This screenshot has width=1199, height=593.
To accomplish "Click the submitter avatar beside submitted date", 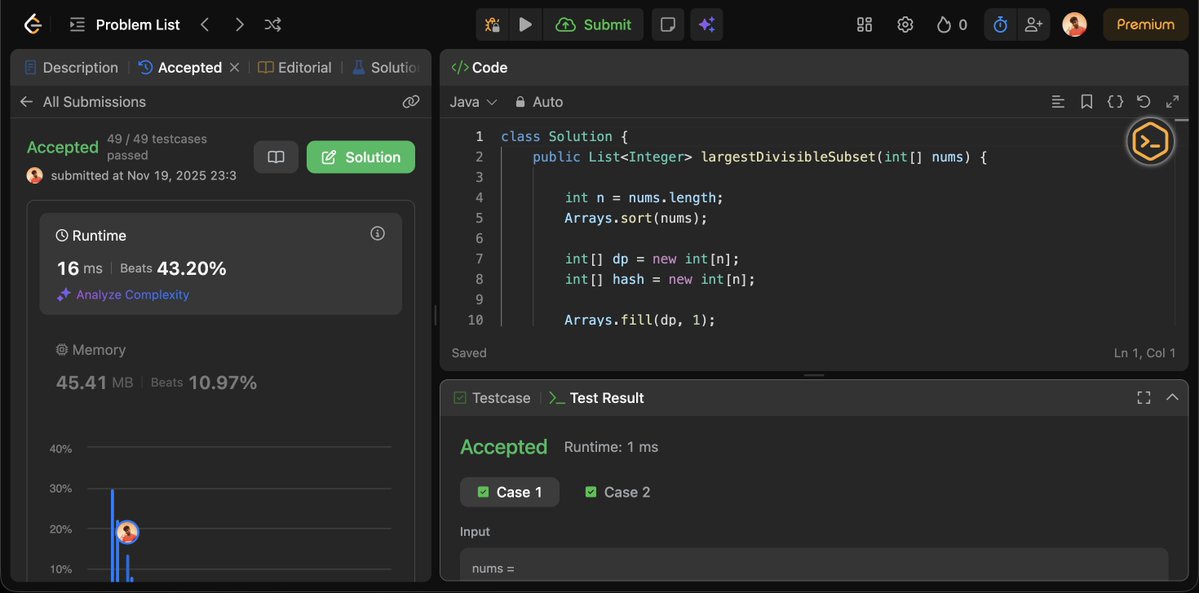I will 34,175.
